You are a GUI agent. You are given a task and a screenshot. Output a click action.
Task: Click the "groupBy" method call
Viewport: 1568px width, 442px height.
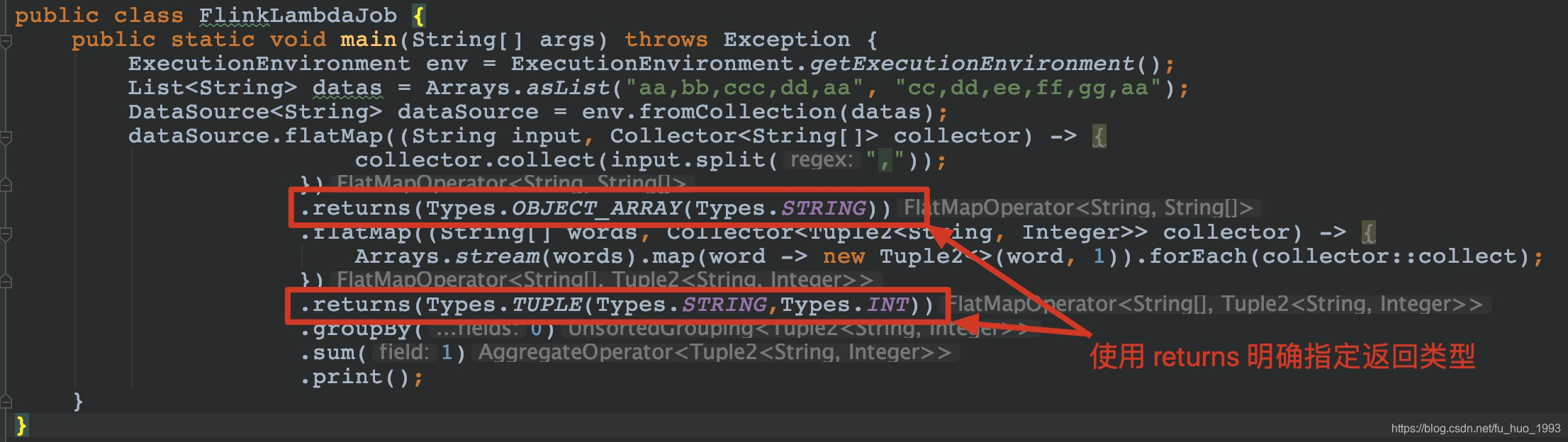tap(362, 329)
